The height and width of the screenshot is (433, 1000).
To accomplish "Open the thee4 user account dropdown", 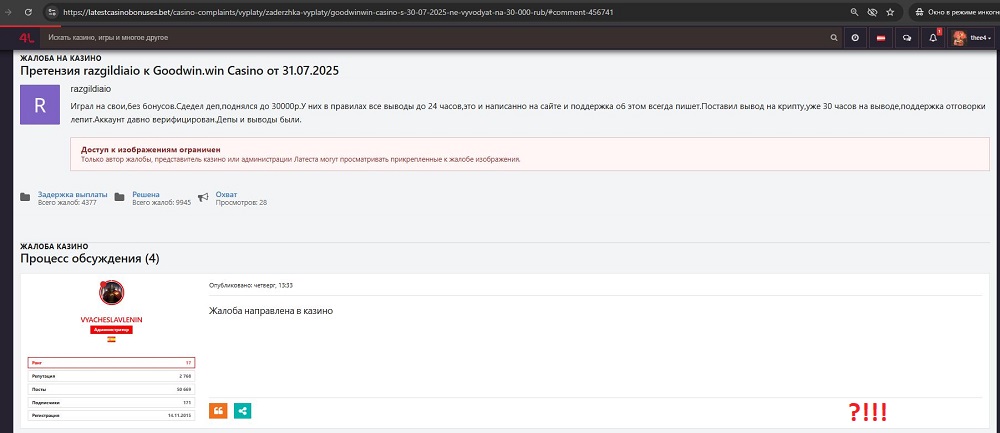I will tap(972, 37).
